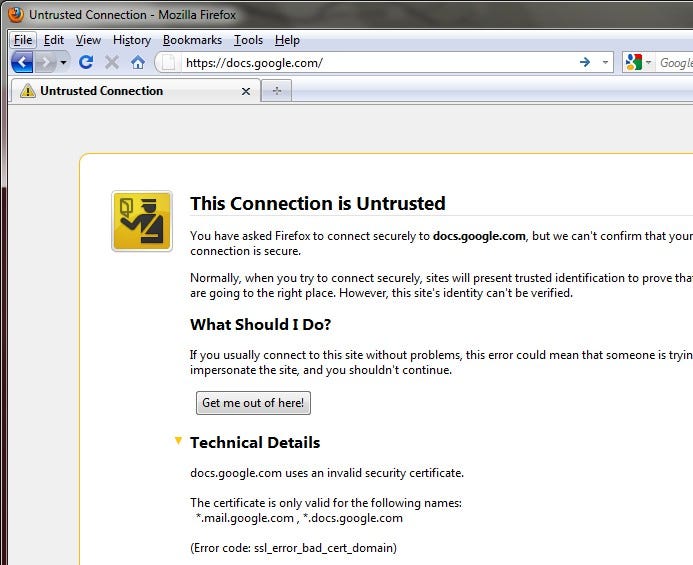Open the back/forward history dropdown arrow
693x565 pixels.
click(64, 62)
